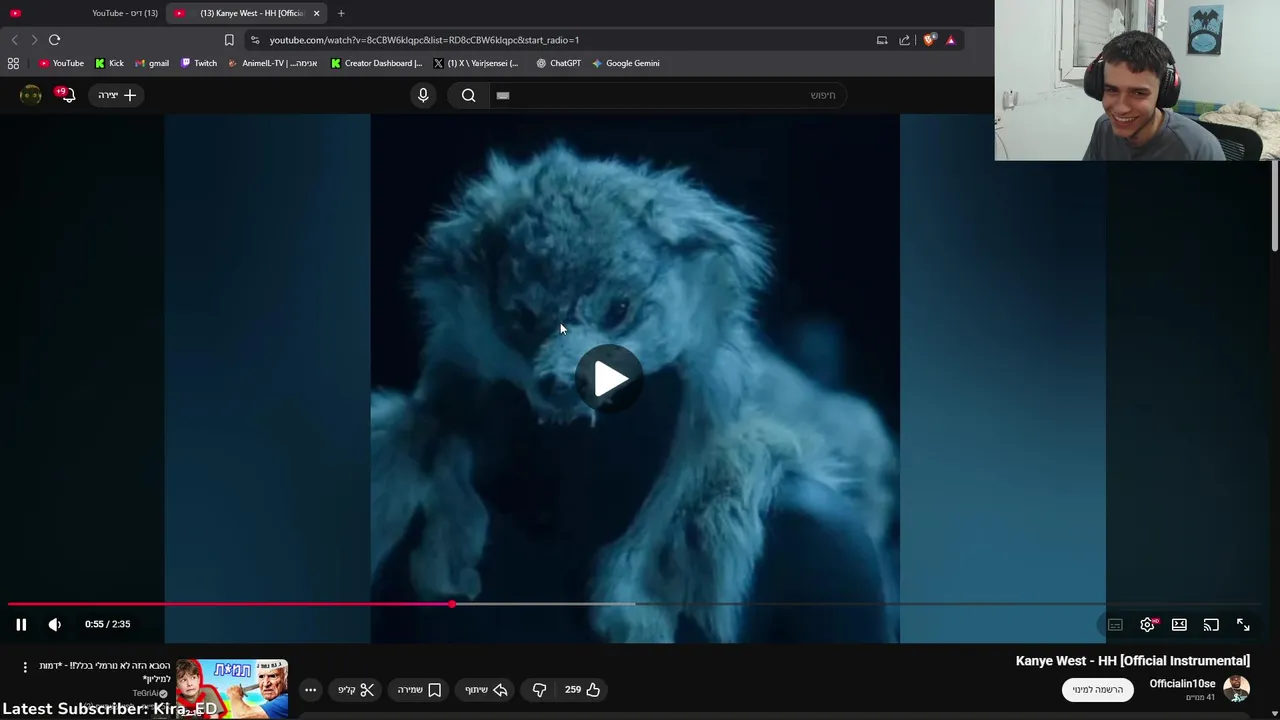The image size is (1280, 720).
Task: Open the gmail bookmark
Action: pos(152,63)
